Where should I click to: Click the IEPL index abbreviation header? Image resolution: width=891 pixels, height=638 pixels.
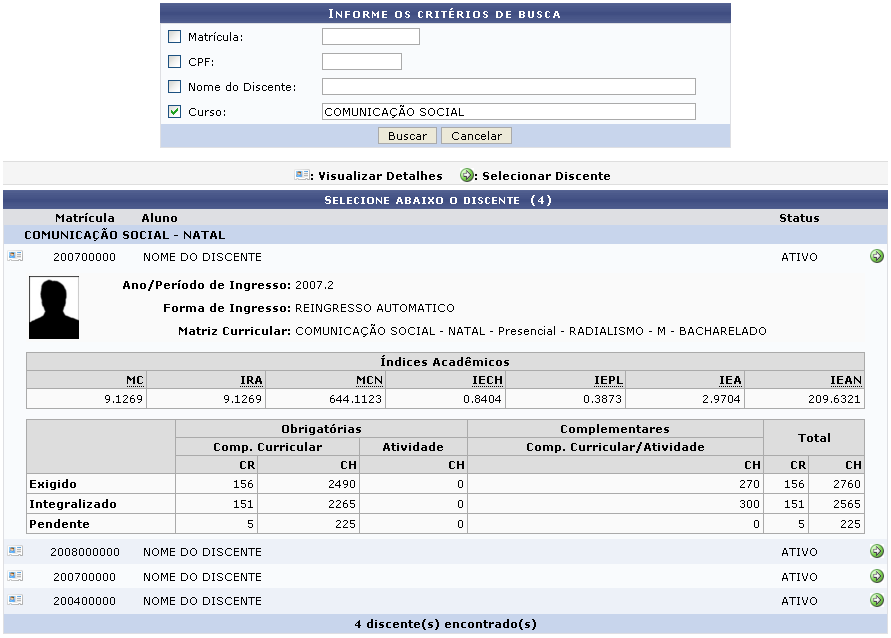tap(609, 380)
